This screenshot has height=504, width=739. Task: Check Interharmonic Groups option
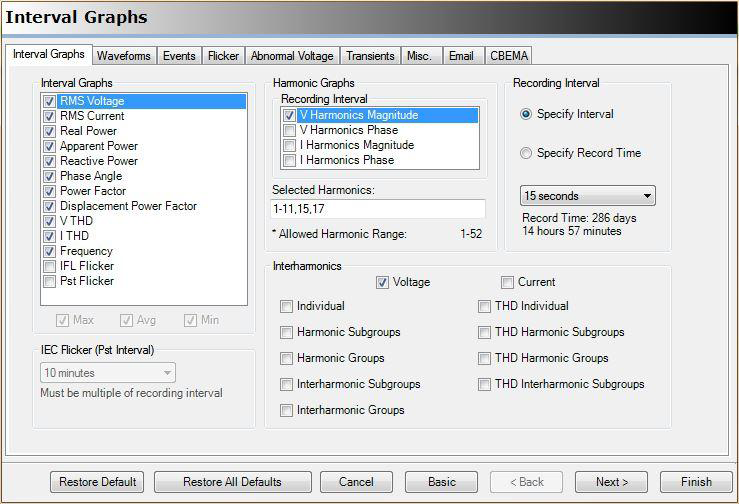pos(286,410)
